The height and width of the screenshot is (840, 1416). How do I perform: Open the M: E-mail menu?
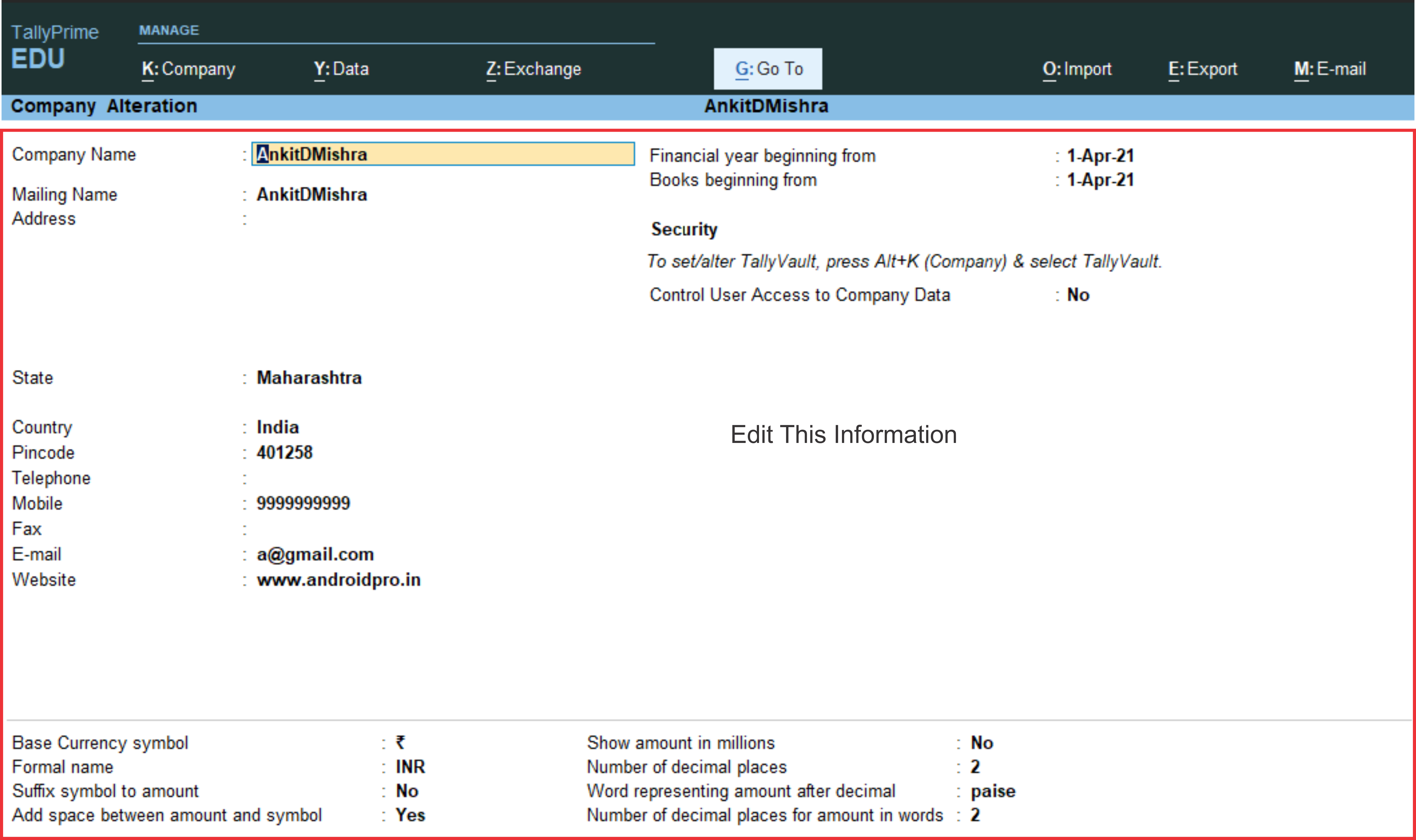pyautogui.click(x=1329, y=69)
